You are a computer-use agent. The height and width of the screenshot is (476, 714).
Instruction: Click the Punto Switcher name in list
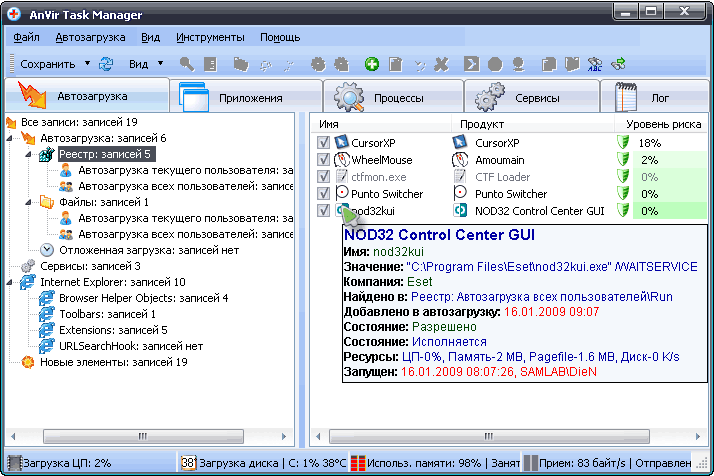(387, 194)
